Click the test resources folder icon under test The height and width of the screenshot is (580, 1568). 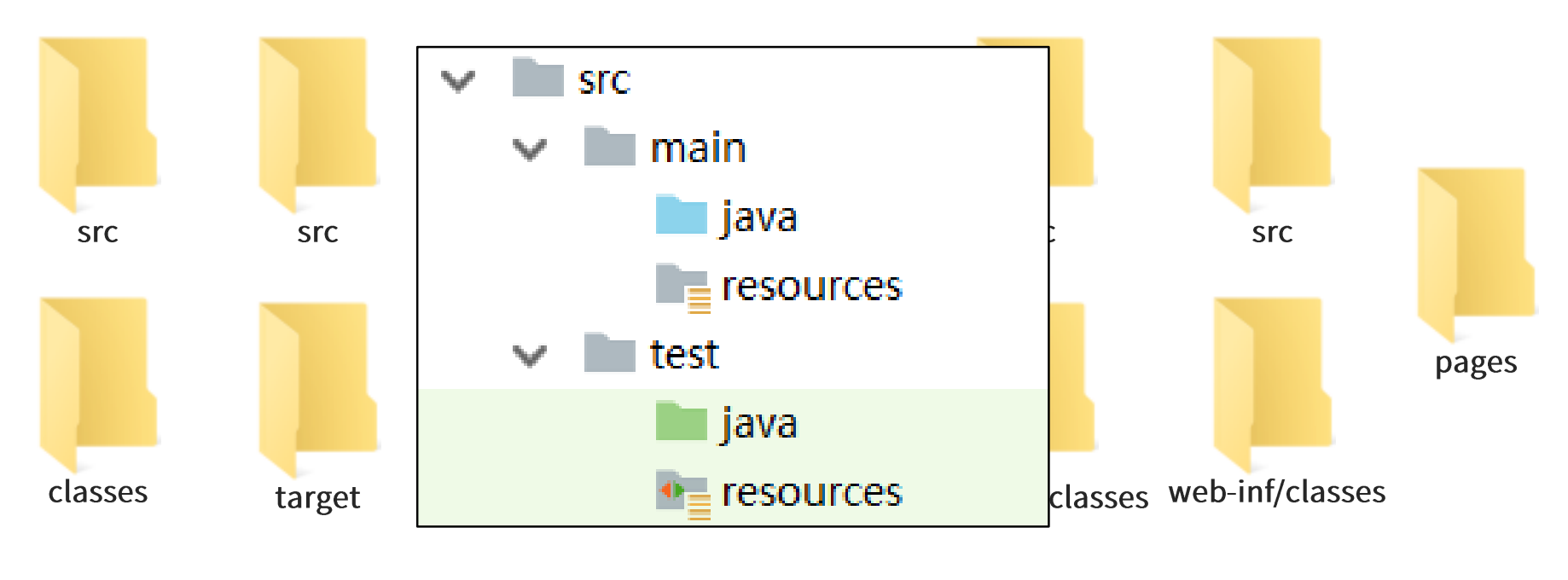pos(682,493)
